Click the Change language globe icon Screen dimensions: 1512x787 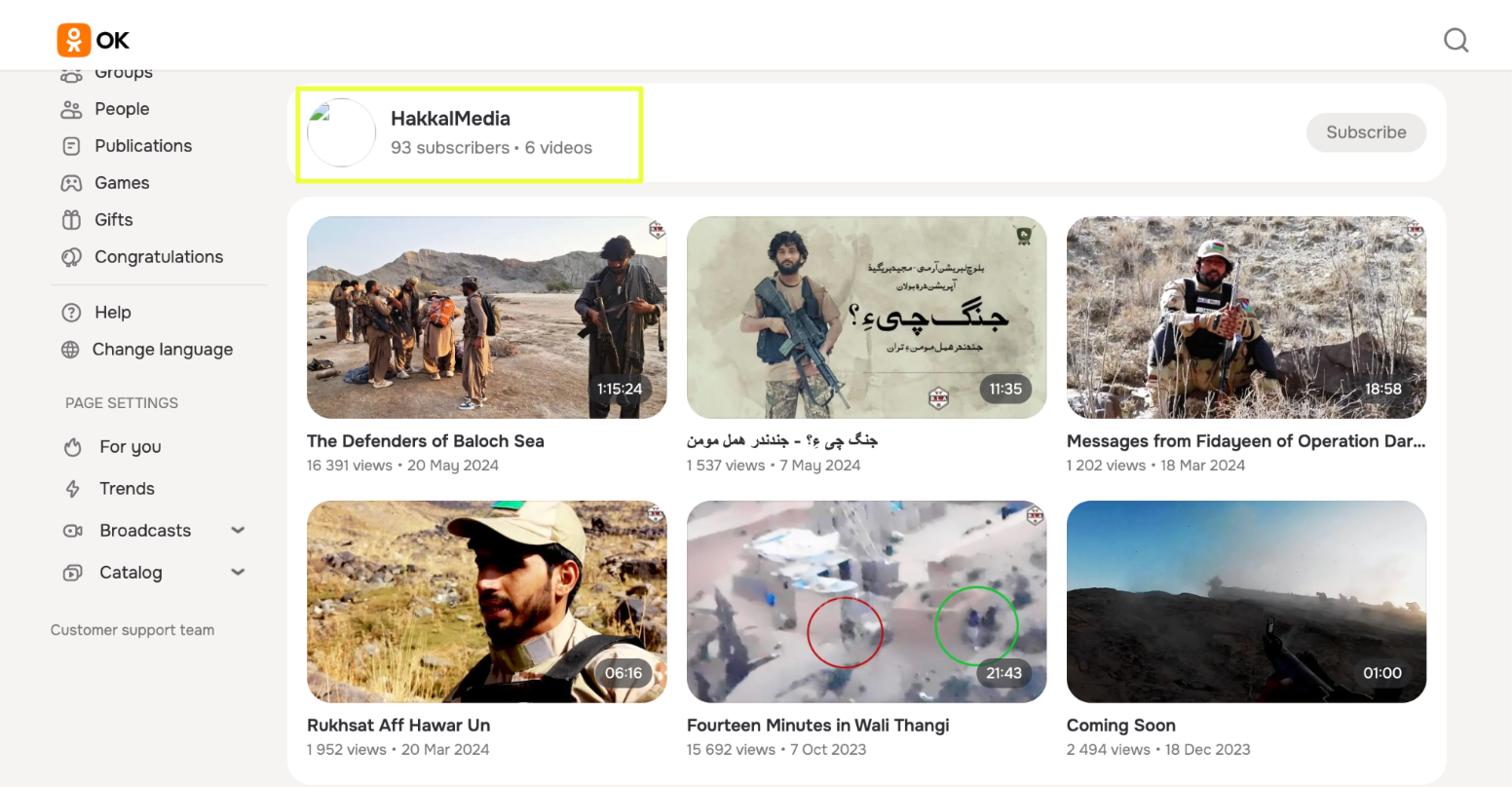click(70, 350)
